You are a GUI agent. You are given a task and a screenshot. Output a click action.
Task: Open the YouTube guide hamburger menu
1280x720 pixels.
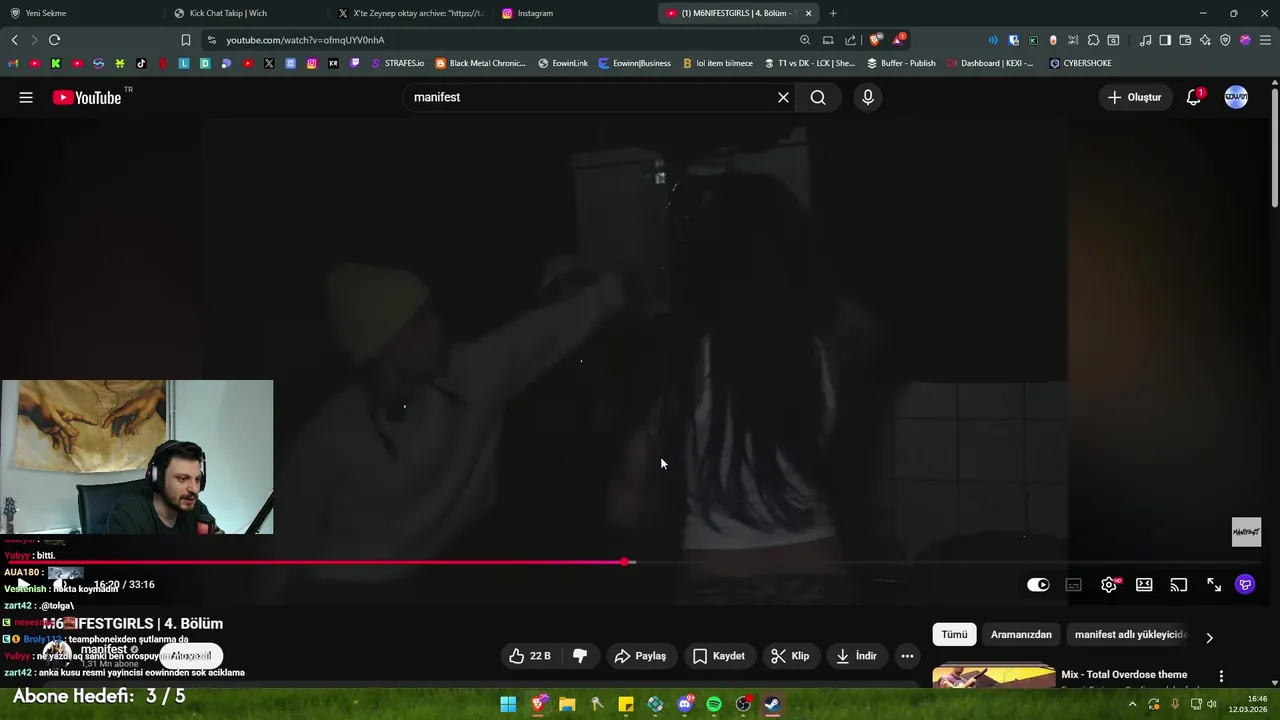[26, 97]
